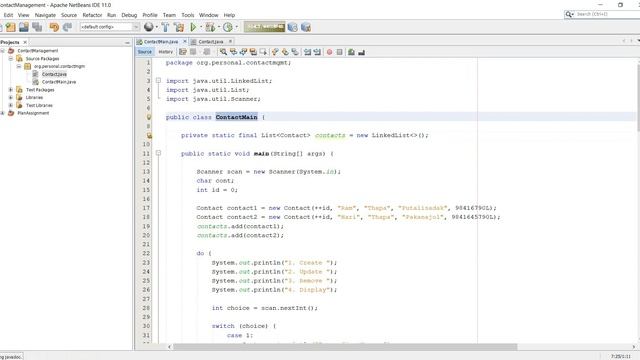Click the gutter hint icon on line 9
640x360 pixels.
click(x=149, y=136)
